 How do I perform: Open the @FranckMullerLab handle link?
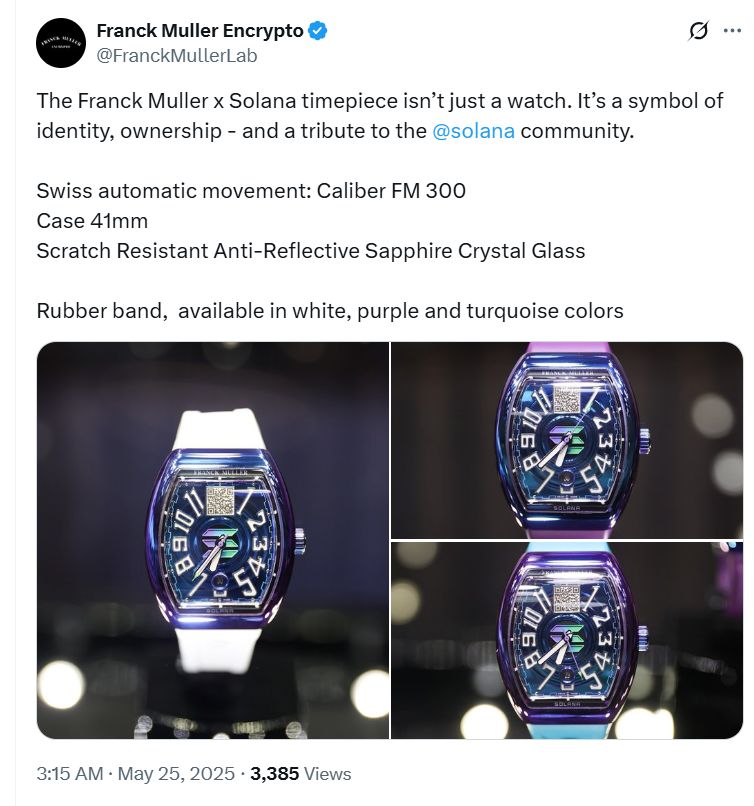coord(176,56)
